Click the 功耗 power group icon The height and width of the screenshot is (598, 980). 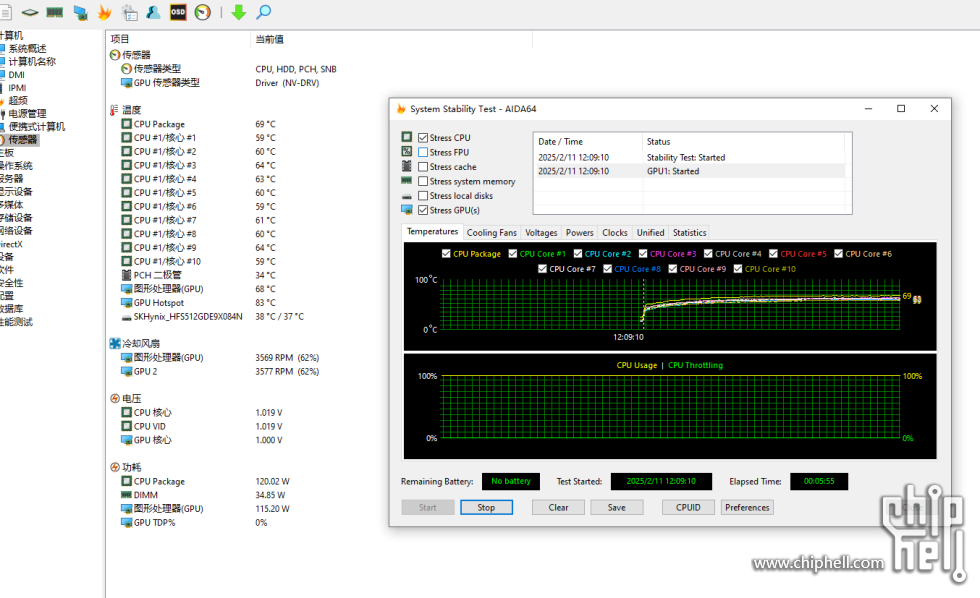(115, 467)
